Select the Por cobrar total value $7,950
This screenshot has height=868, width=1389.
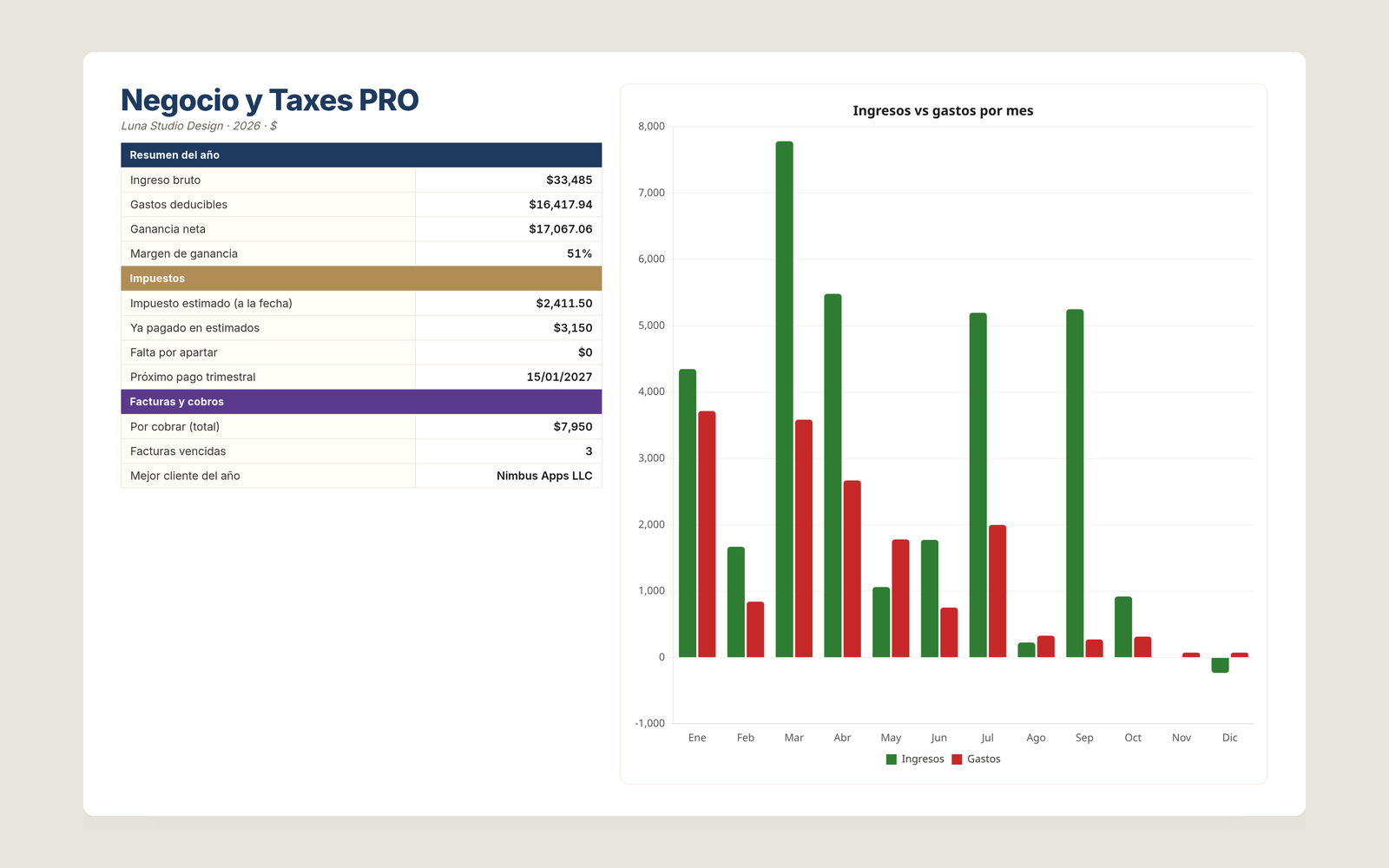(x=573, y=426)
